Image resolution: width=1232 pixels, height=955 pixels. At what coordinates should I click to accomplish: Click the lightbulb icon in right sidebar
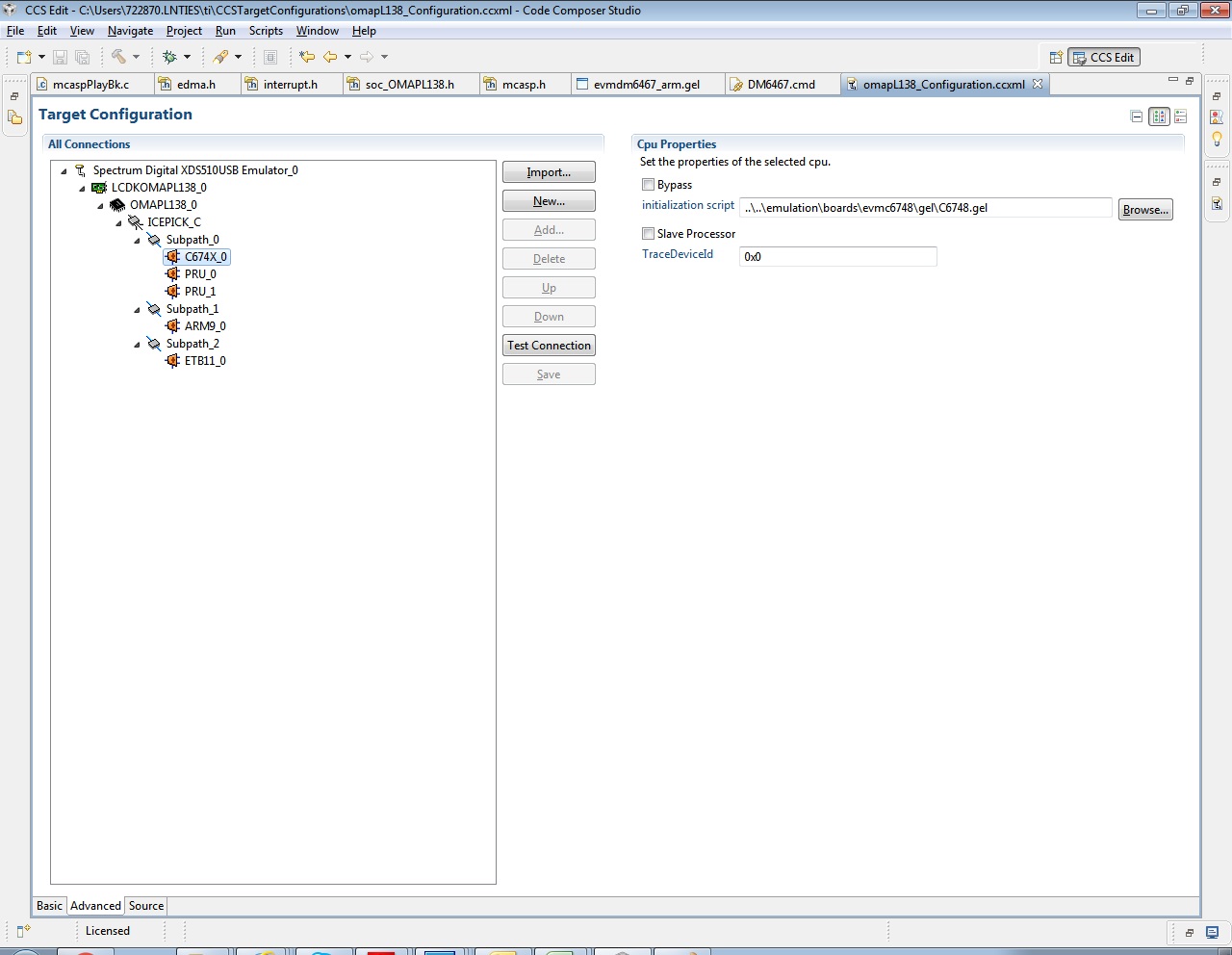point(1217,139)
